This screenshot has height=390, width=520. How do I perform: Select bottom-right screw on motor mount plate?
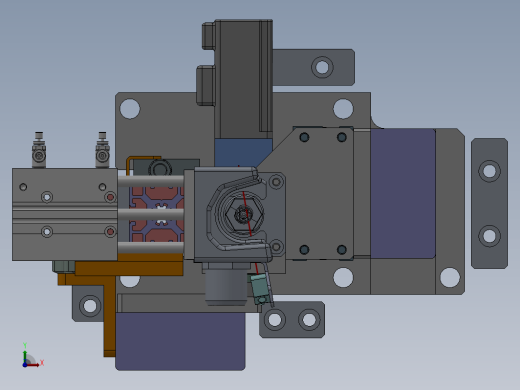pos(342,249)
